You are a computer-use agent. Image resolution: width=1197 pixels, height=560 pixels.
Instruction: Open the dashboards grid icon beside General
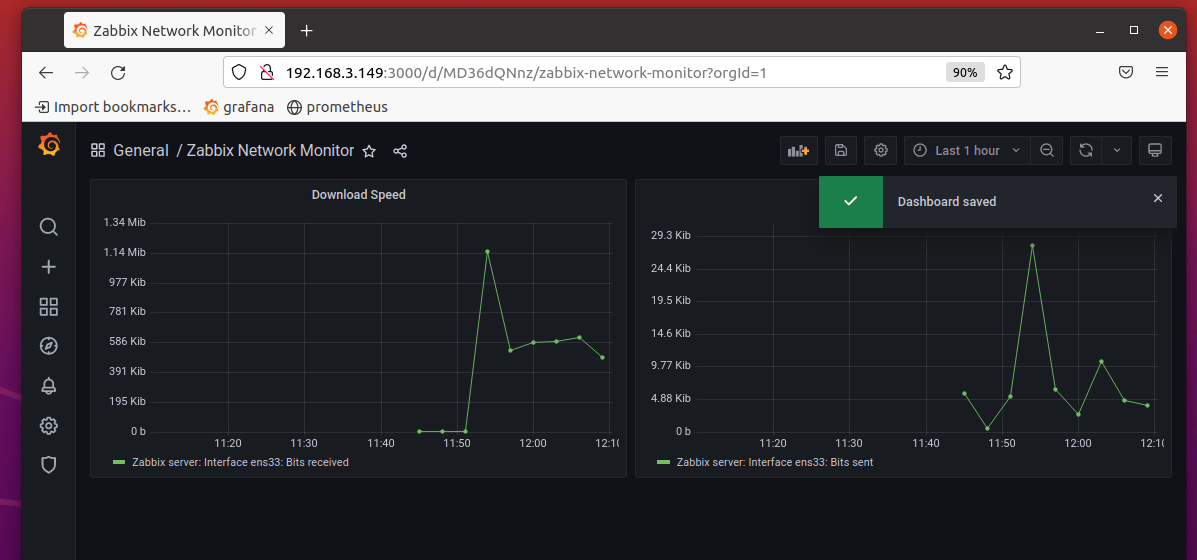[x=98, y=150]
